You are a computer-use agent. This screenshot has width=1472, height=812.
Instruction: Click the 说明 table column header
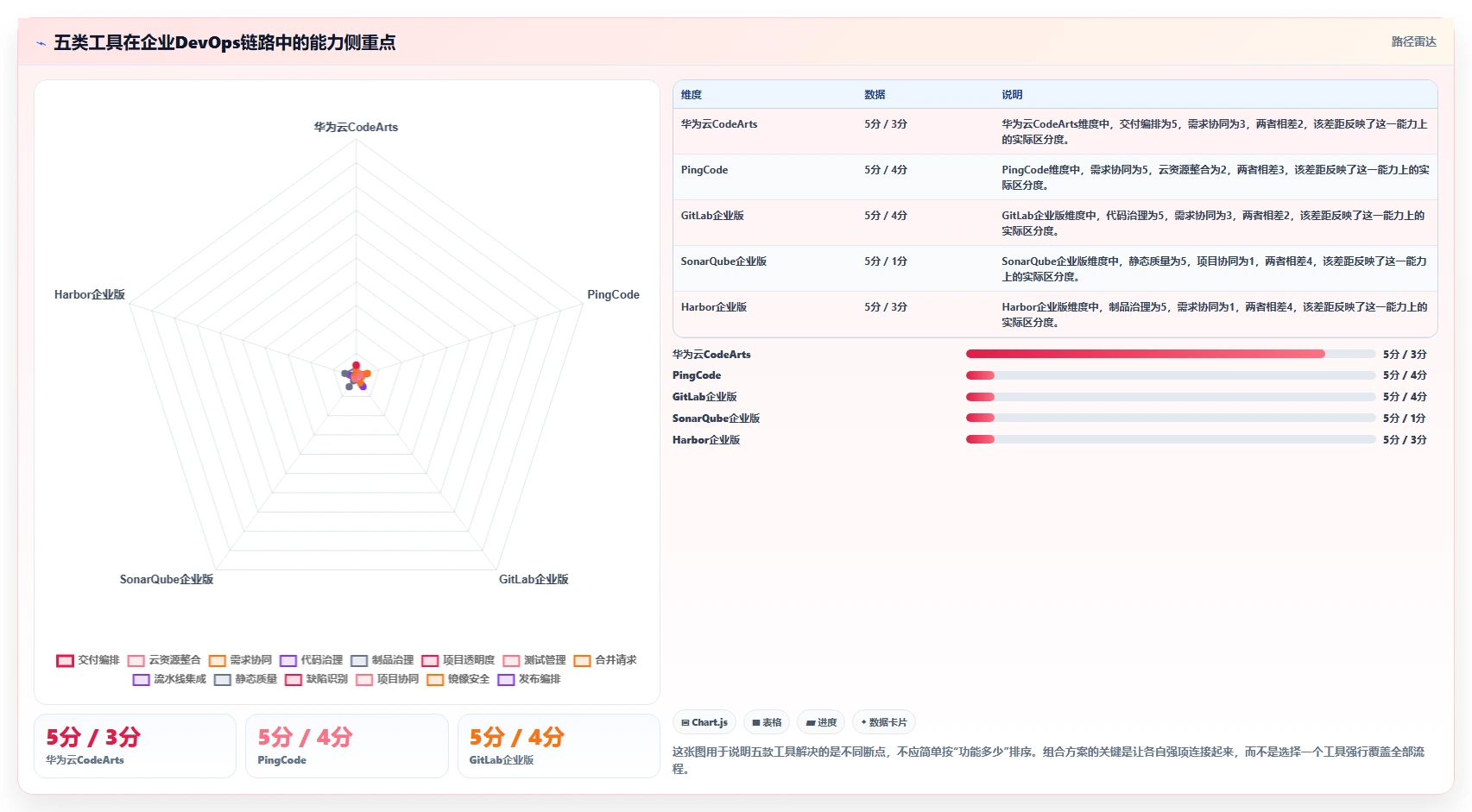tap(1012, 95)
